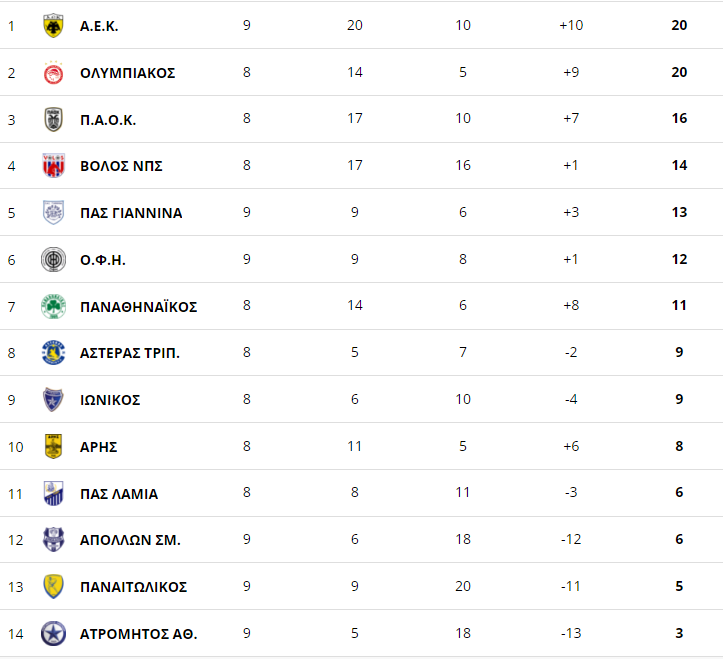
Task: Click the Apollon Smyrnis crest
Action: pos(53,540)
